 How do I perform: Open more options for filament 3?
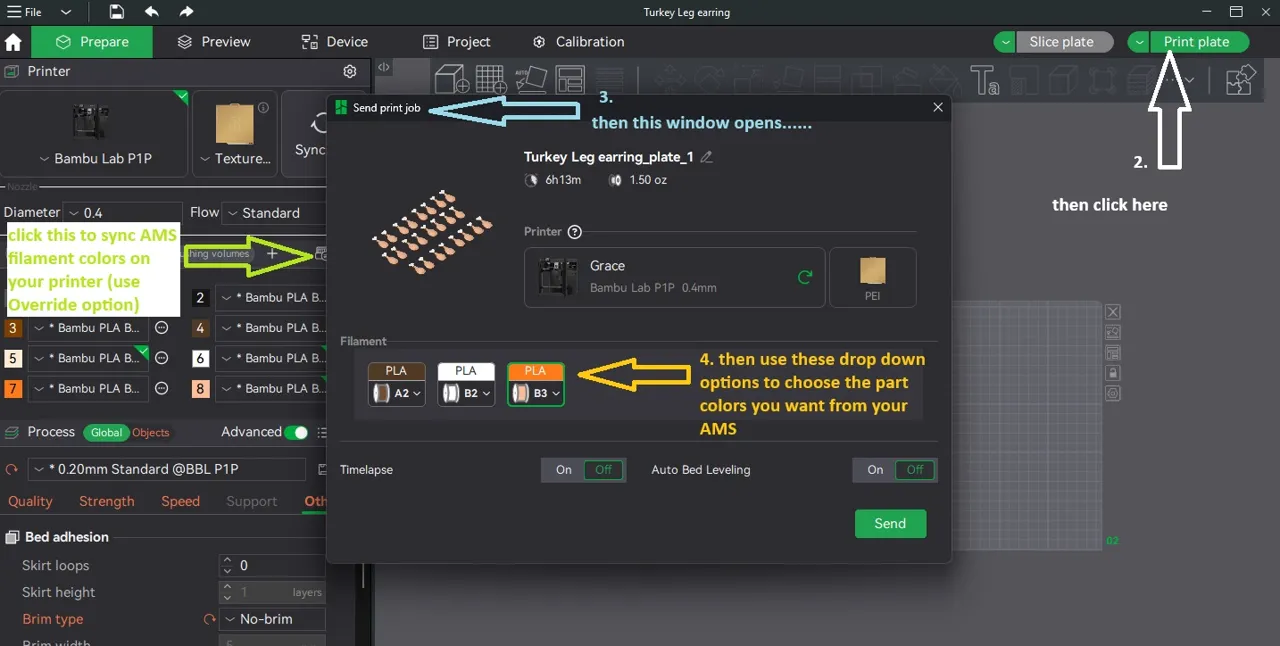pyautogui.click(x=161, y=328)
